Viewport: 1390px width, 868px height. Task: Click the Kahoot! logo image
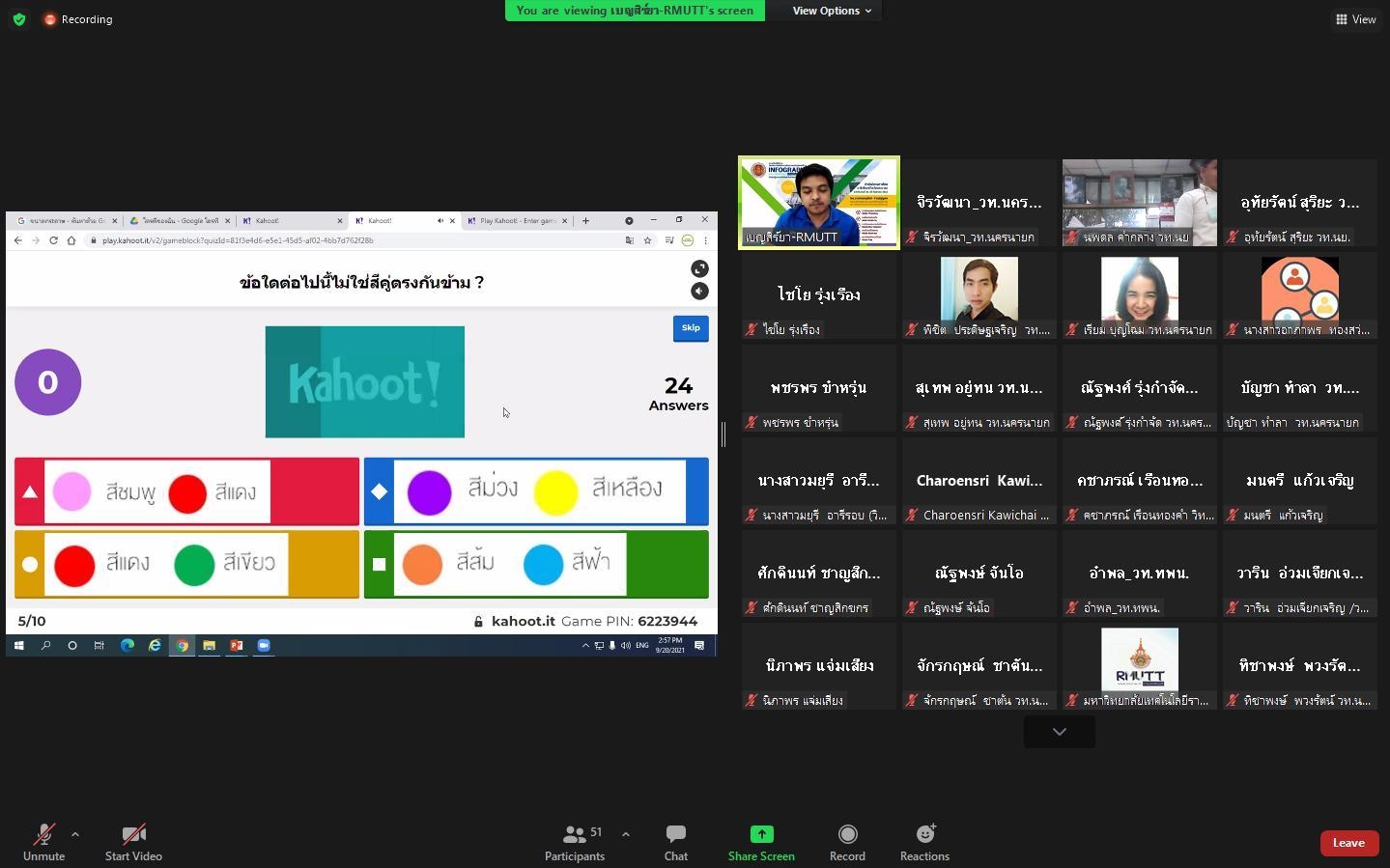[x=365, y=382]
